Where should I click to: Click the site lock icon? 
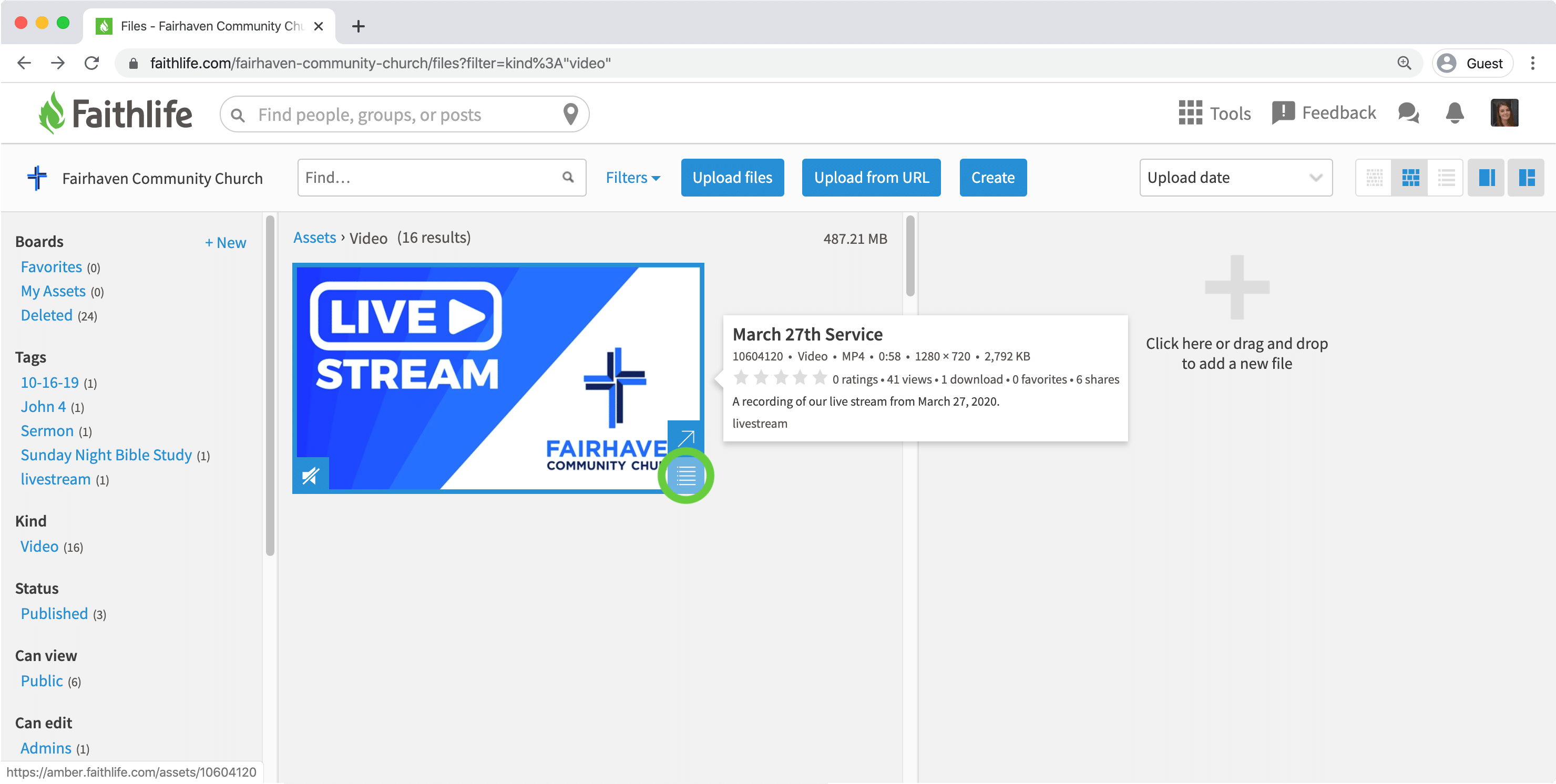point(134,63)
